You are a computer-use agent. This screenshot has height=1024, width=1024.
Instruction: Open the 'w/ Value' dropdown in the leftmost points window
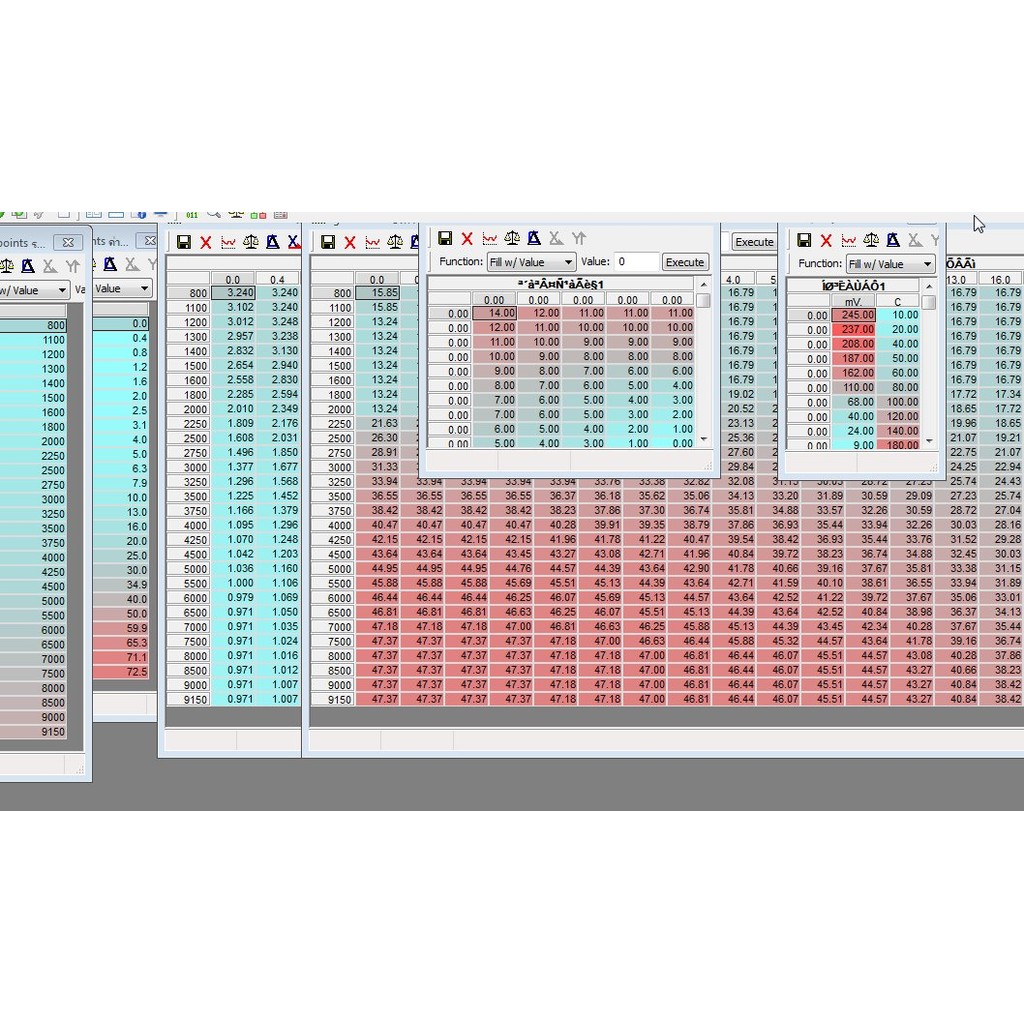point(34,290)
